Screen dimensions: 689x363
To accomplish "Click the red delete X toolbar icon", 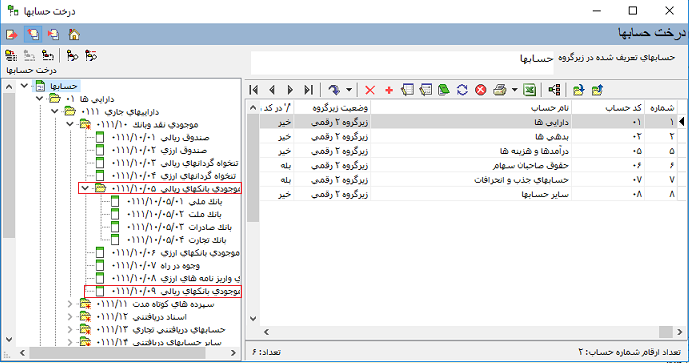I will click(x=370, y=90).
